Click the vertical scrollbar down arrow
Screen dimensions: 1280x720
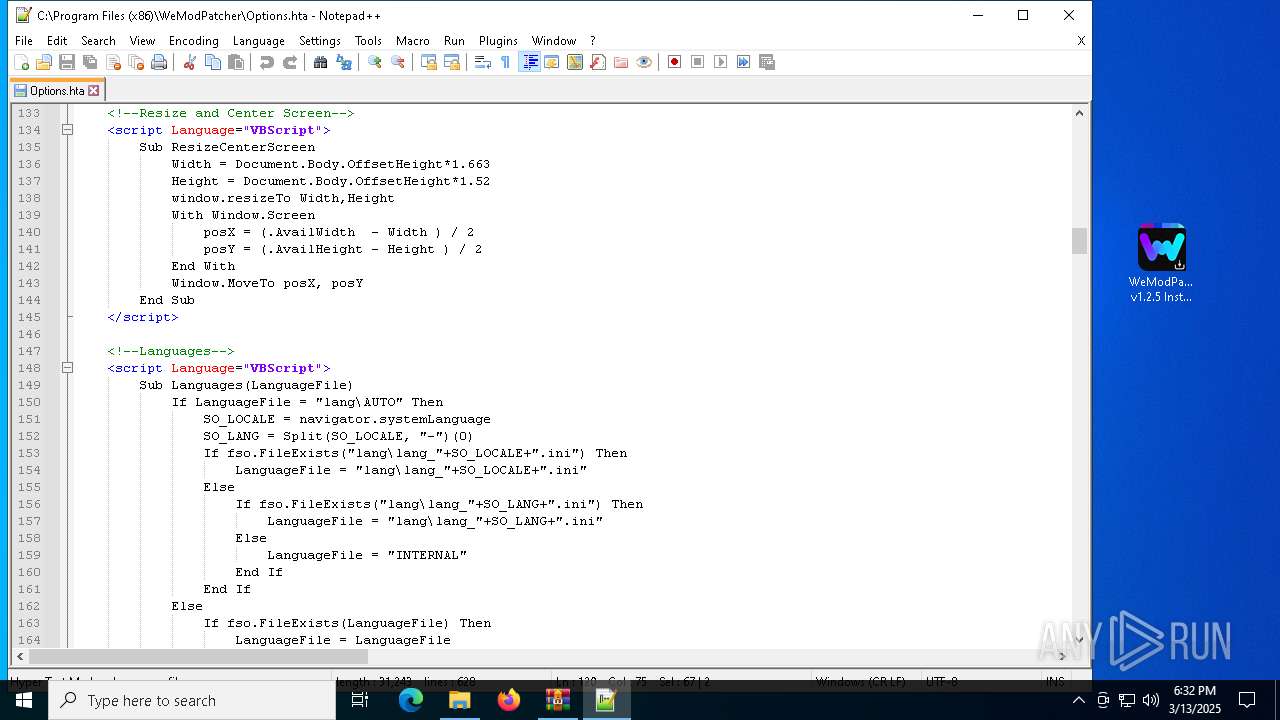coord(1079,640)
